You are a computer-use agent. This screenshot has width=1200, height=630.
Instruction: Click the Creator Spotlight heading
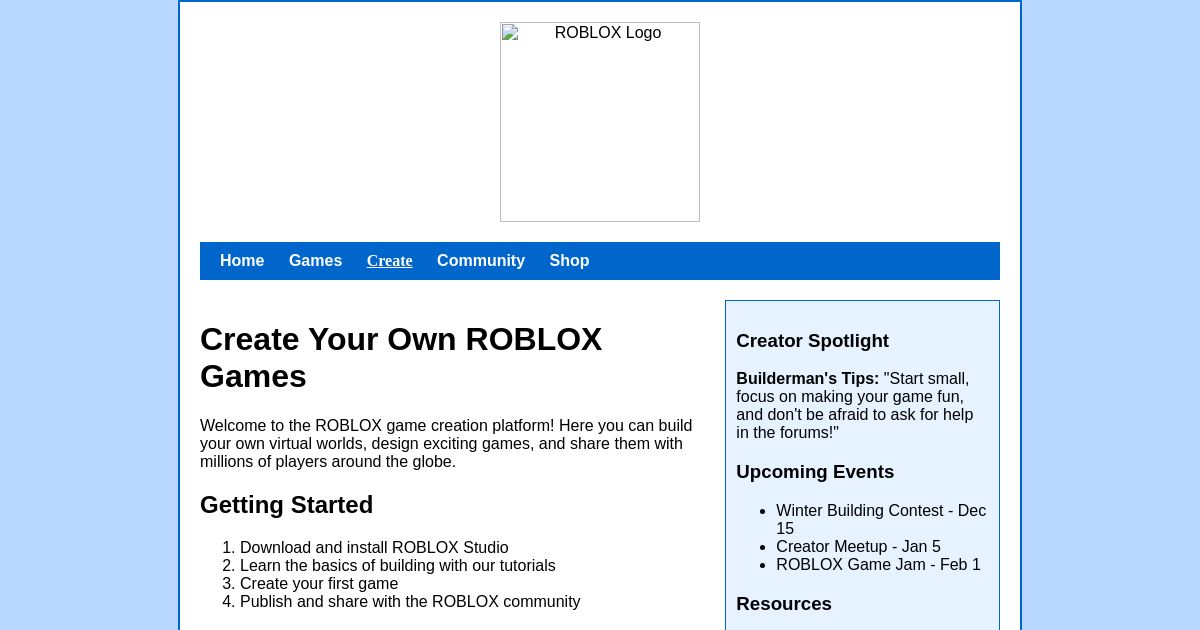click(812, 340)
